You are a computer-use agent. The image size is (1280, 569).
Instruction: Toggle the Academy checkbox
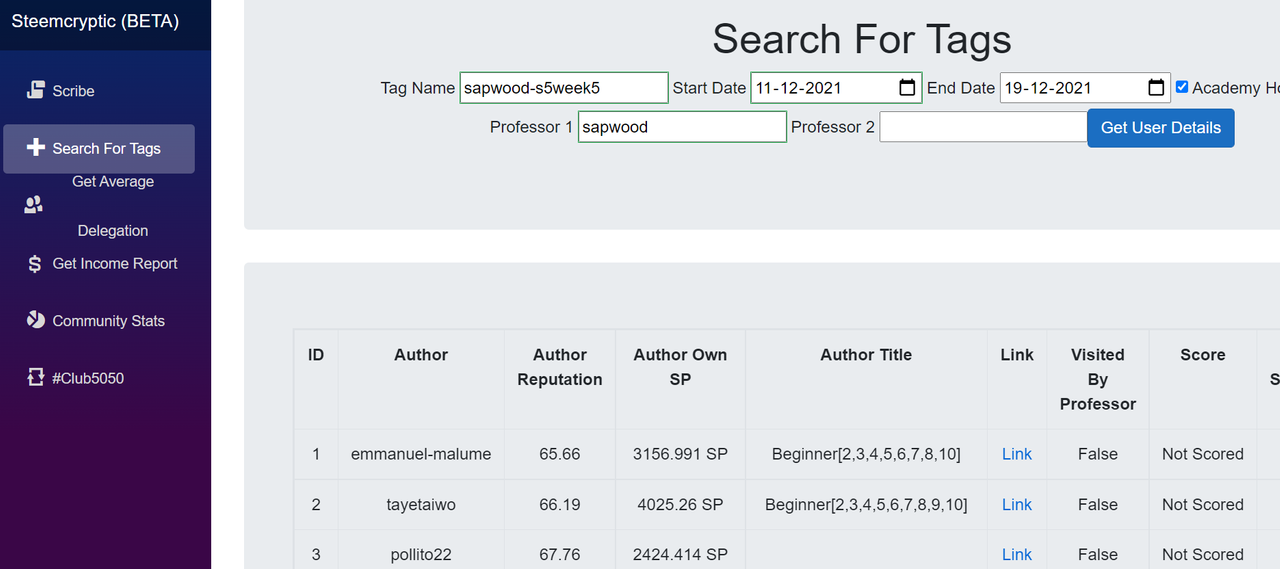click(x=1182, y=87)
